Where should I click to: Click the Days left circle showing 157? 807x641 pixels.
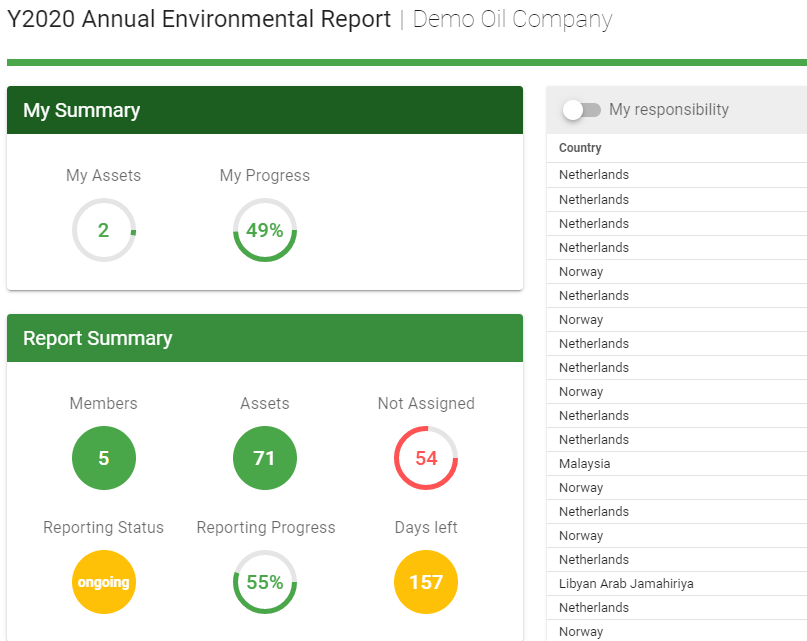426,582
